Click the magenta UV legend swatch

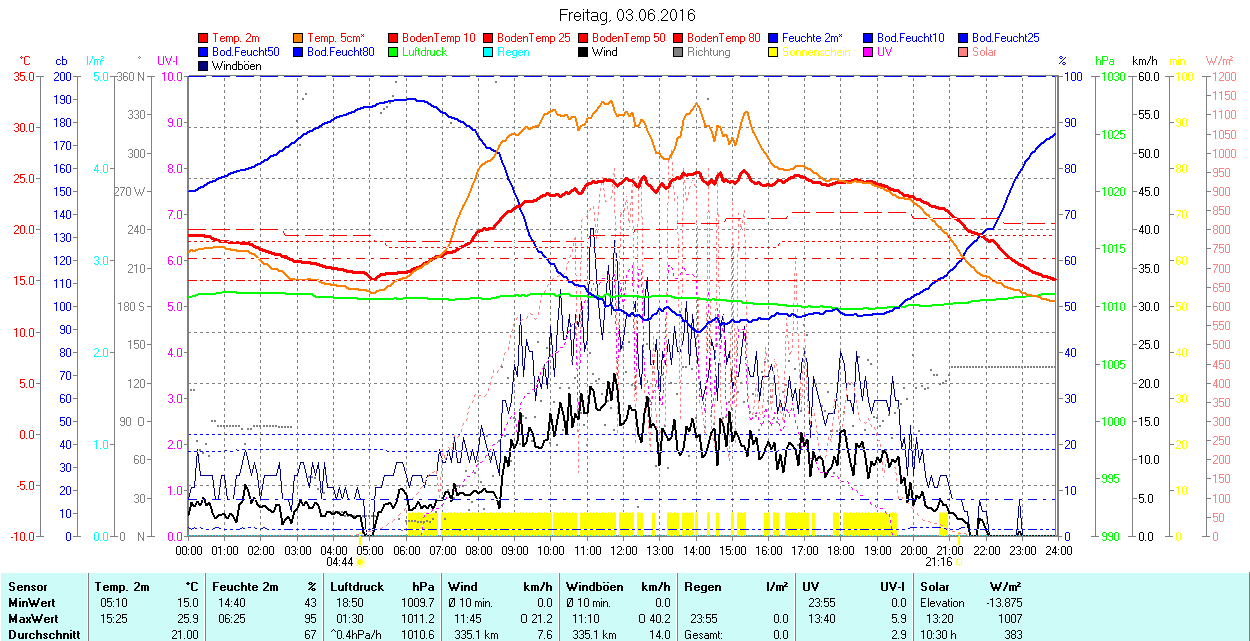pyautogui.click(x=867, y=52)
